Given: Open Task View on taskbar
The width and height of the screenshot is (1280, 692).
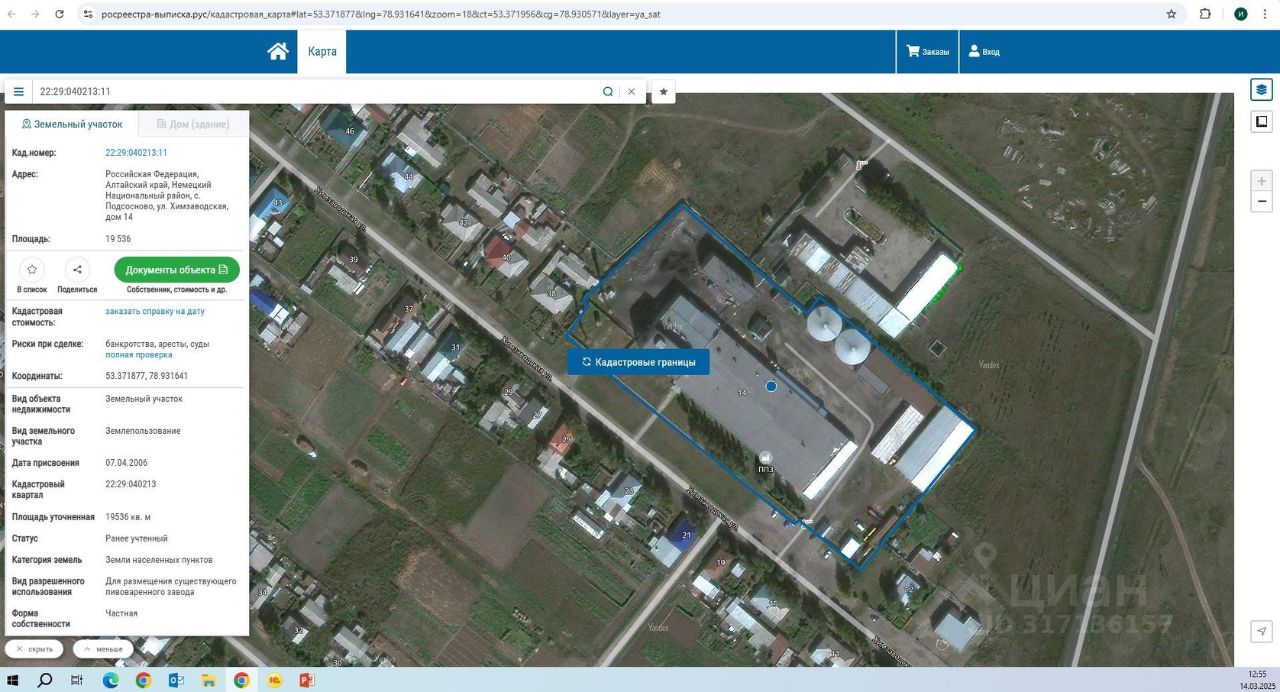Looking at the screenshot, I should (x=77, y=680).
